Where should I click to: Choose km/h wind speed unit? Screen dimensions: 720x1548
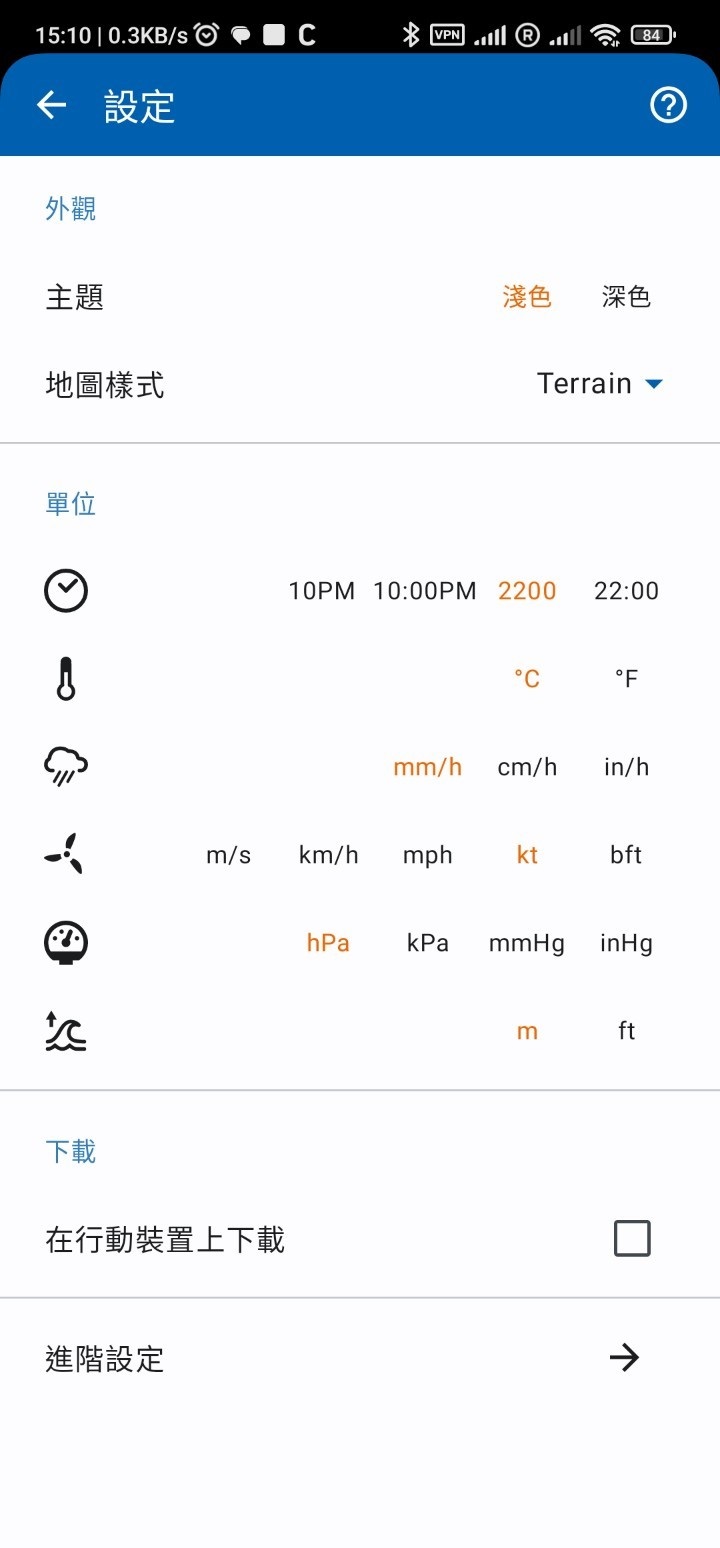(328, 855)
